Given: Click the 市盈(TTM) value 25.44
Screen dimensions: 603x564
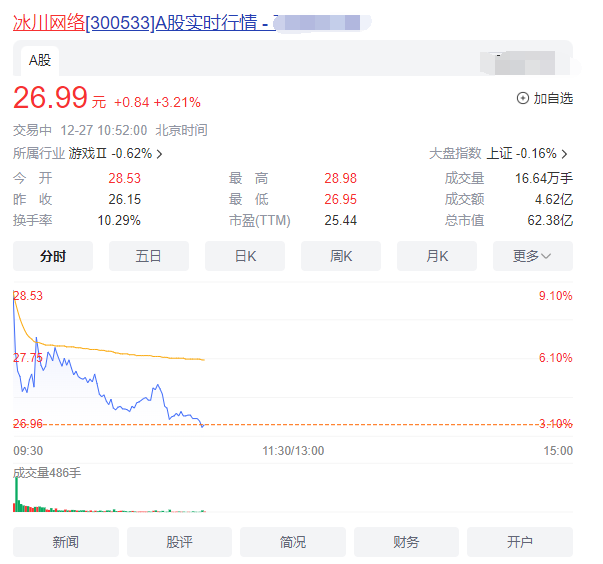Looking at the screenshot, I should click(x=340, y=221).
